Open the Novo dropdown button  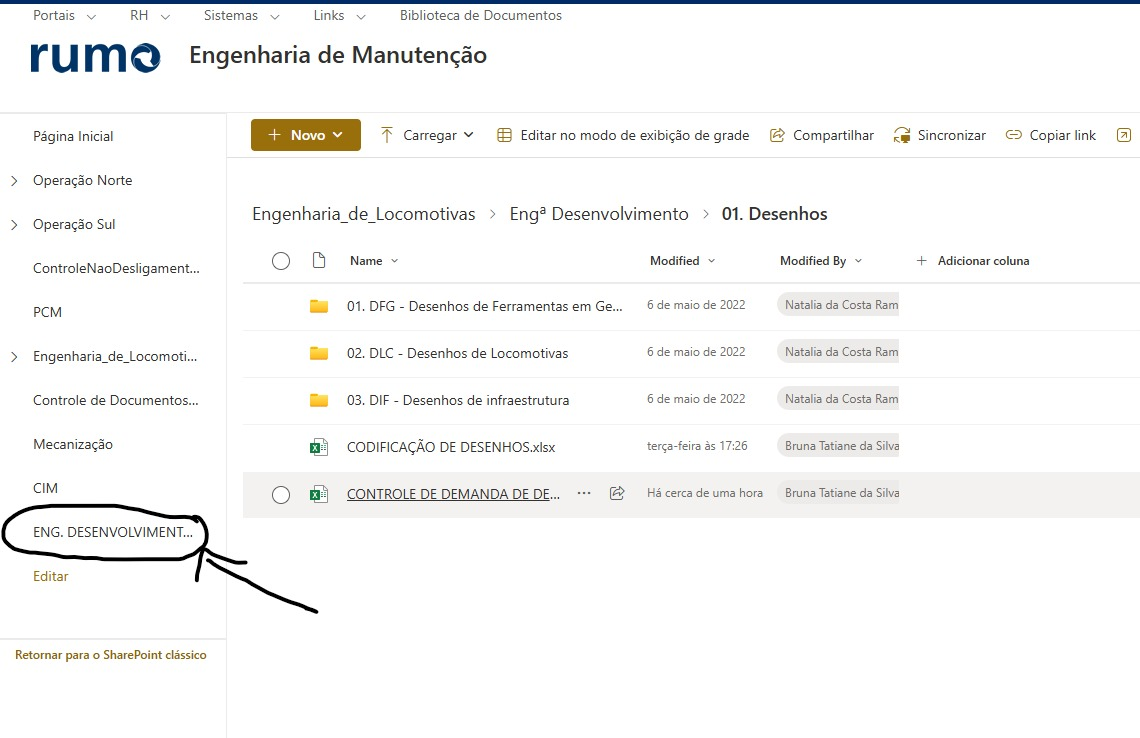(x=305, y=135)
